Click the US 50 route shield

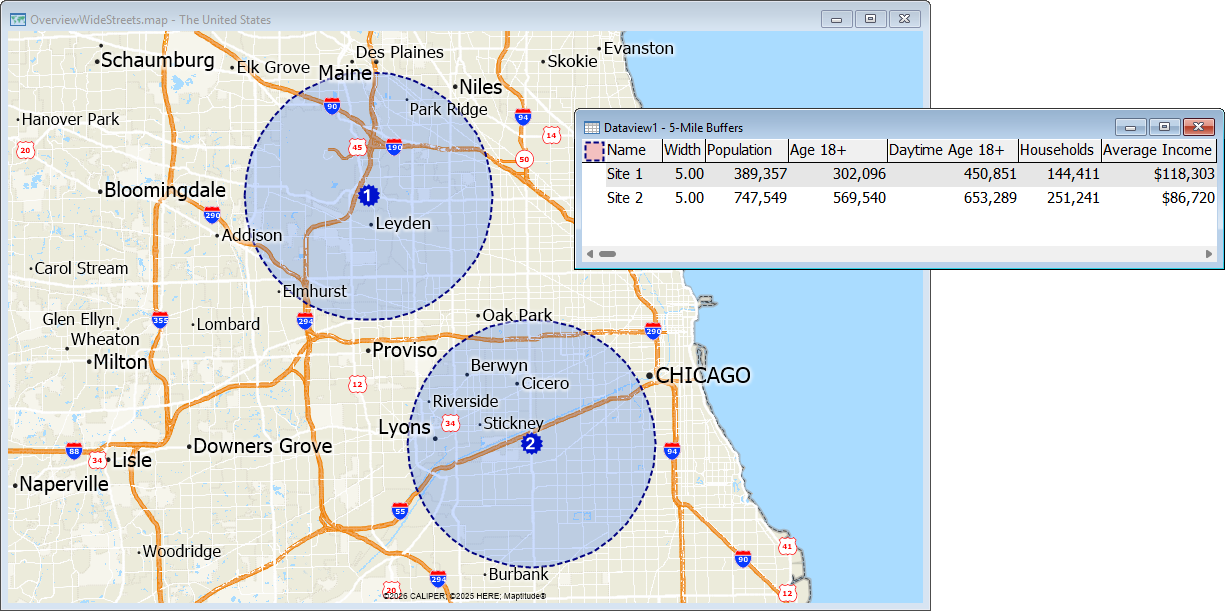524,157
